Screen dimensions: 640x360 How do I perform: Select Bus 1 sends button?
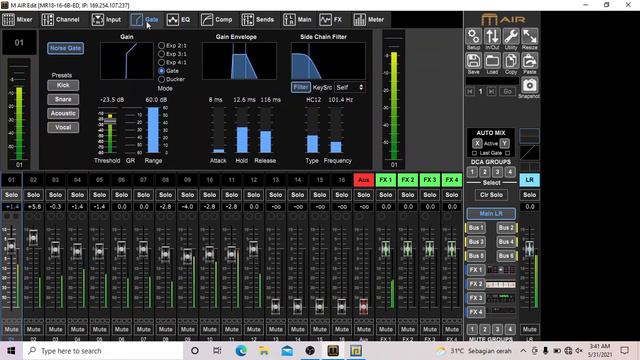pyautogui.click(x=476, y=228)
